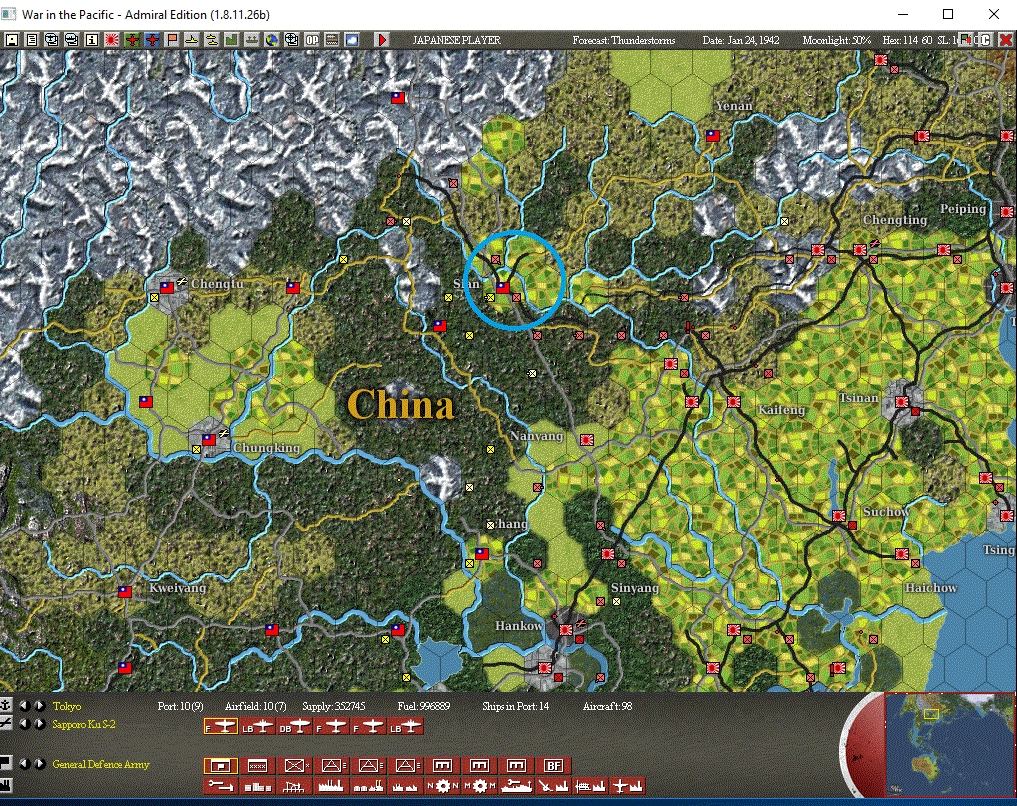The height and width of the screenshot is (806, 1017).
Task: Click the black flag ground units icon
Action: (6, 763)
